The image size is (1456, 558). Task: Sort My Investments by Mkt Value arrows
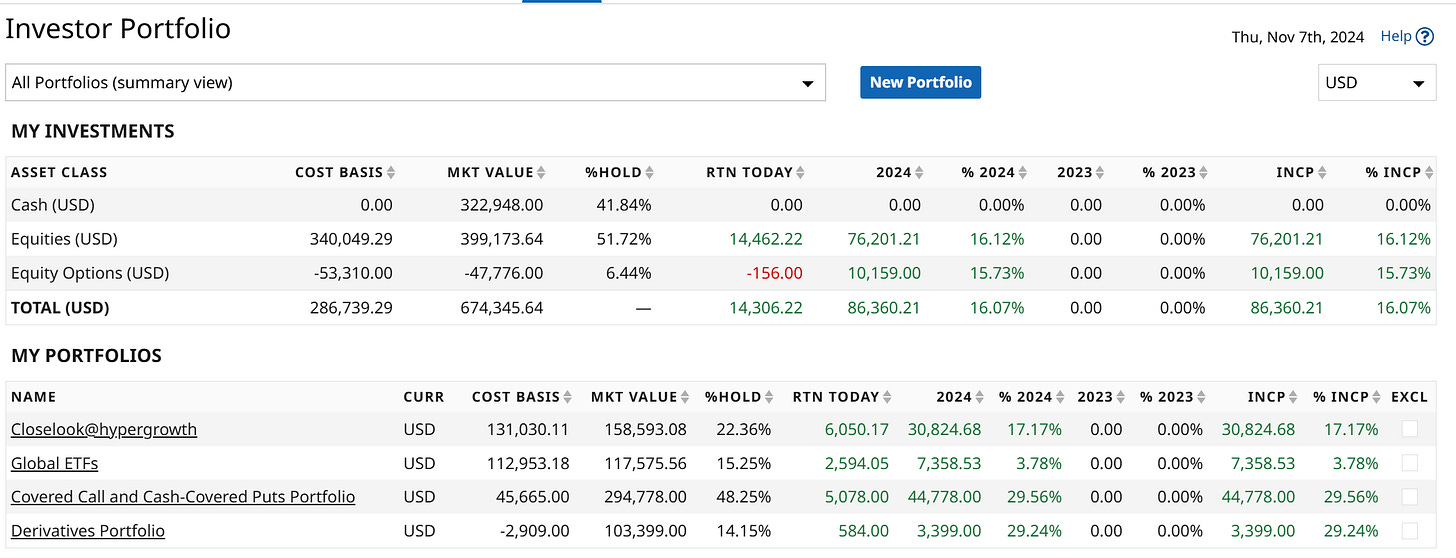tap(541, 172)
